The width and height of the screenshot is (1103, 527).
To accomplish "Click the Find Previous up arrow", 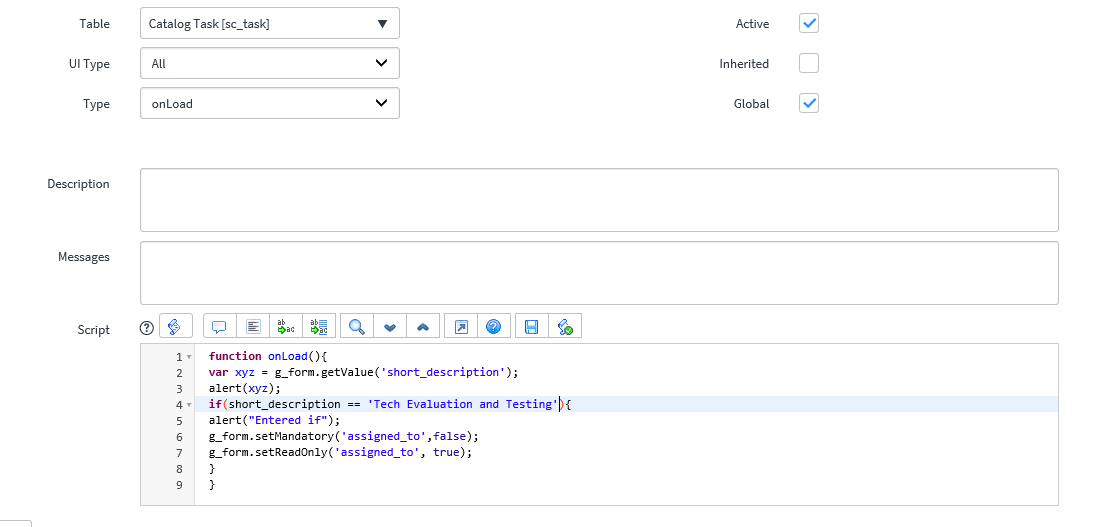I will [x=423, y=326].
